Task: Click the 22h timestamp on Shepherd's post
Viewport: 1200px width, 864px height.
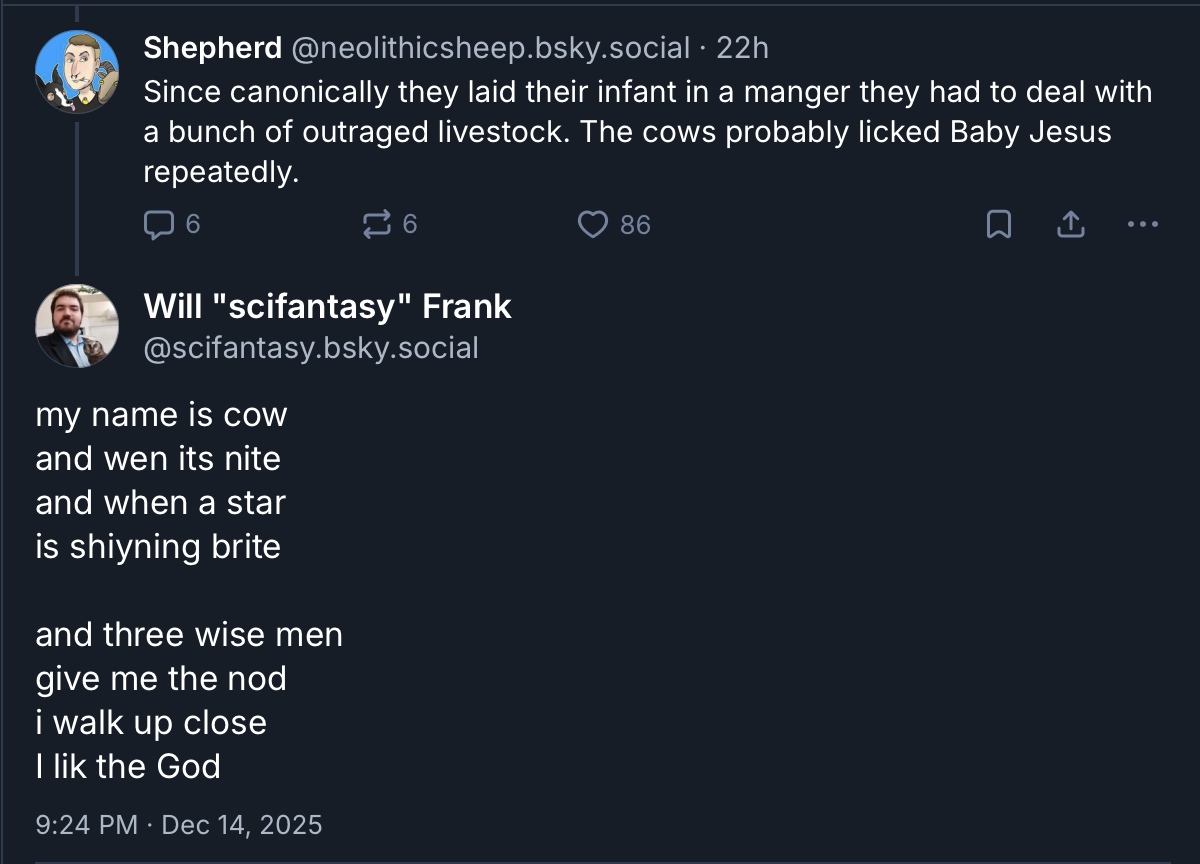Action: pos(743,47)
